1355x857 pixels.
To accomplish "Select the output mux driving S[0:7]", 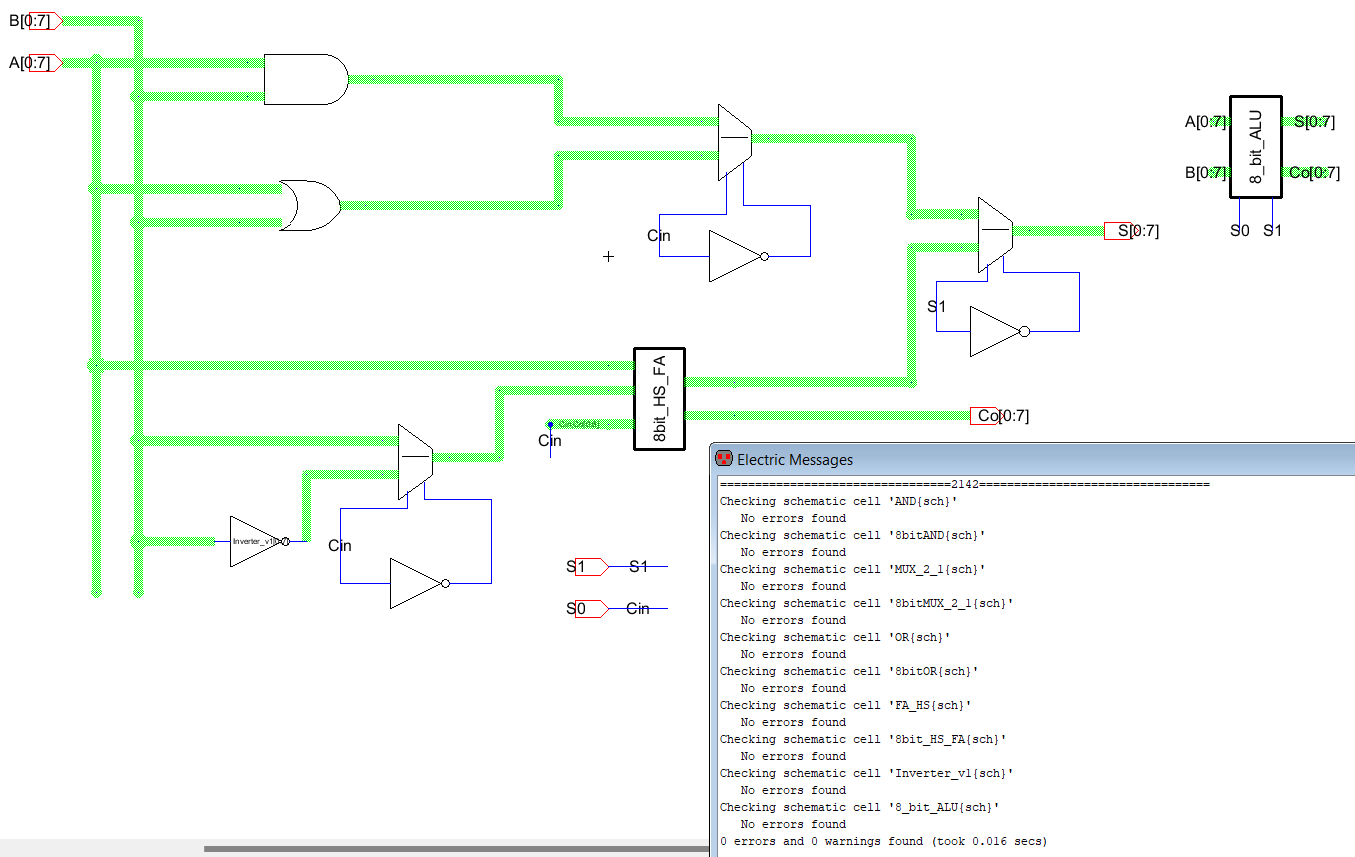I will (994, 235).
